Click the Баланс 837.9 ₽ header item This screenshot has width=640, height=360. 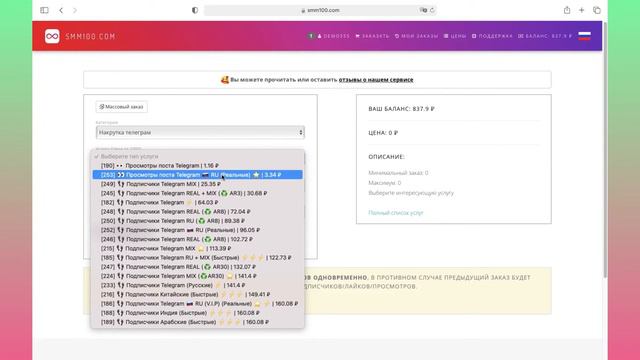[x=545, y=36]
